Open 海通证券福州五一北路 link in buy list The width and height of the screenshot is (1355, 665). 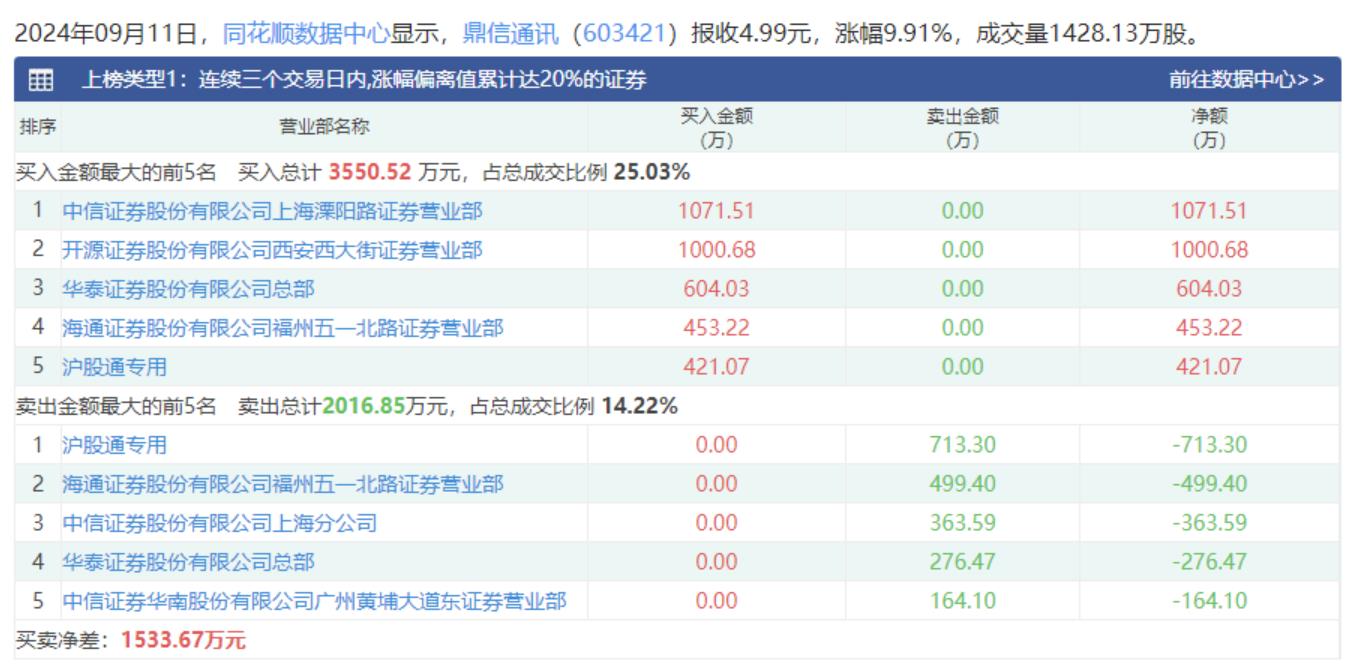pos(283,328)
